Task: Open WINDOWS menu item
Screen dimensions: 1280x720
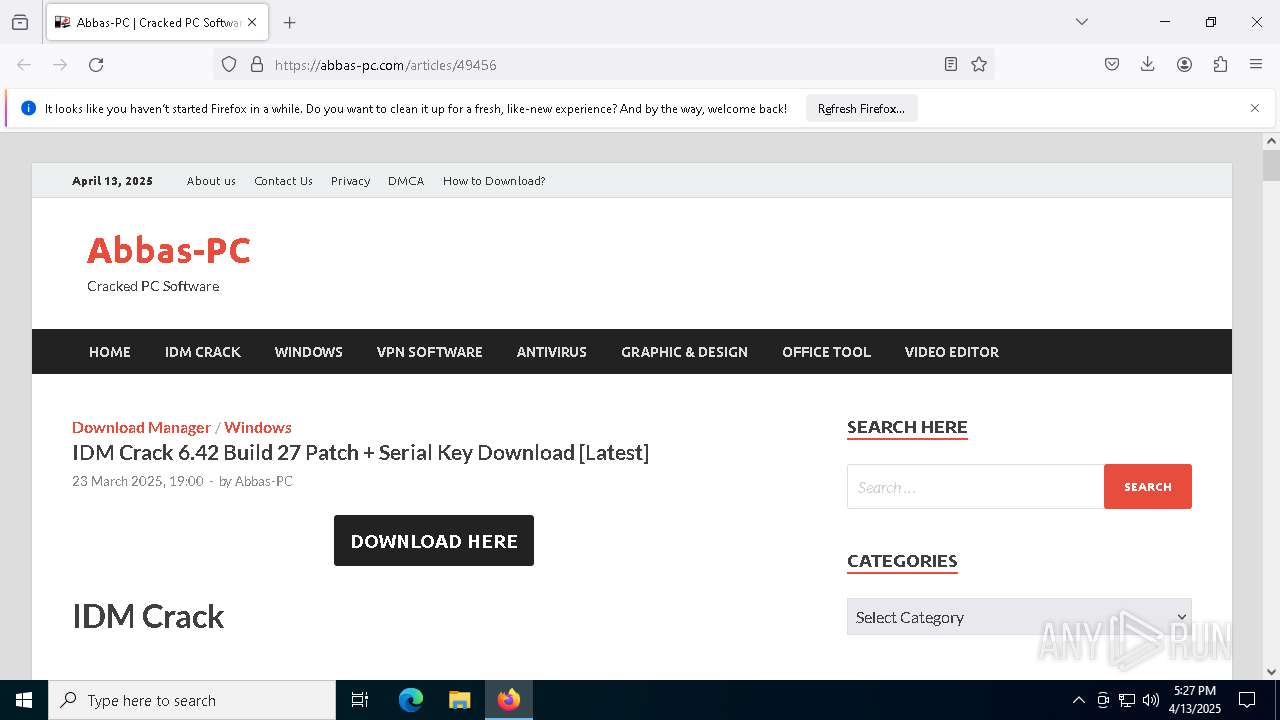Action: [309, 352]
